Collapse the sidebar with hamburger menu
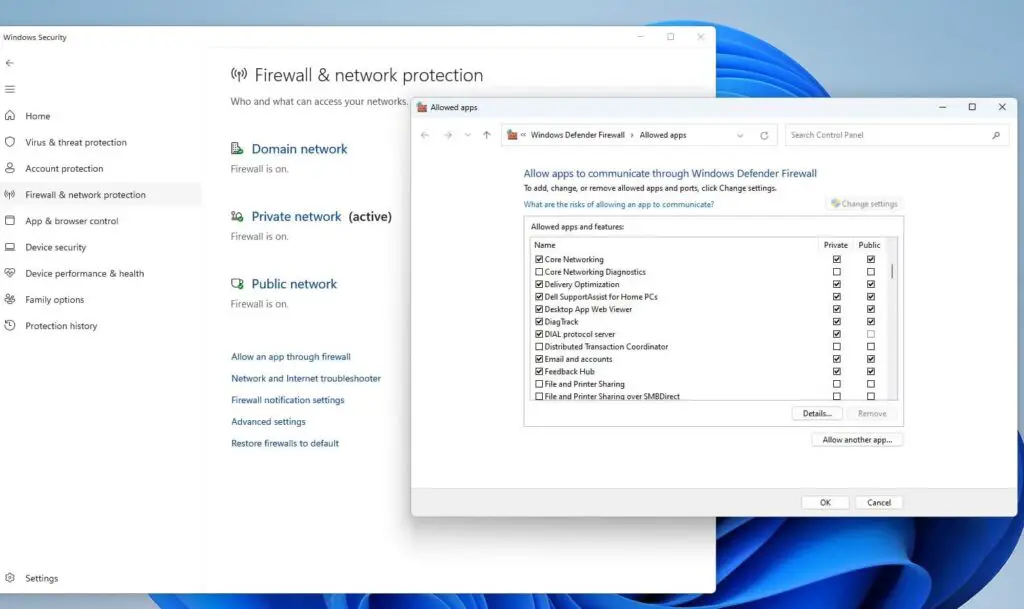The image size is (1024, 609). point(12,89)
